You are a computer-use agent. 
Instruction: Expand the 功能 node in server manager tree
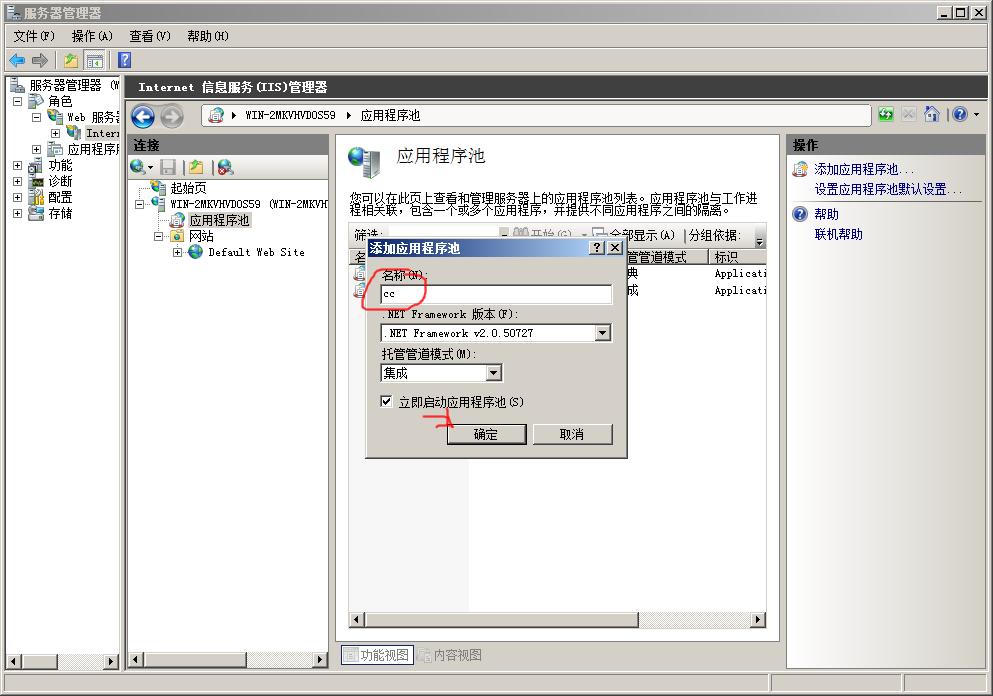(x=17, y=166)
